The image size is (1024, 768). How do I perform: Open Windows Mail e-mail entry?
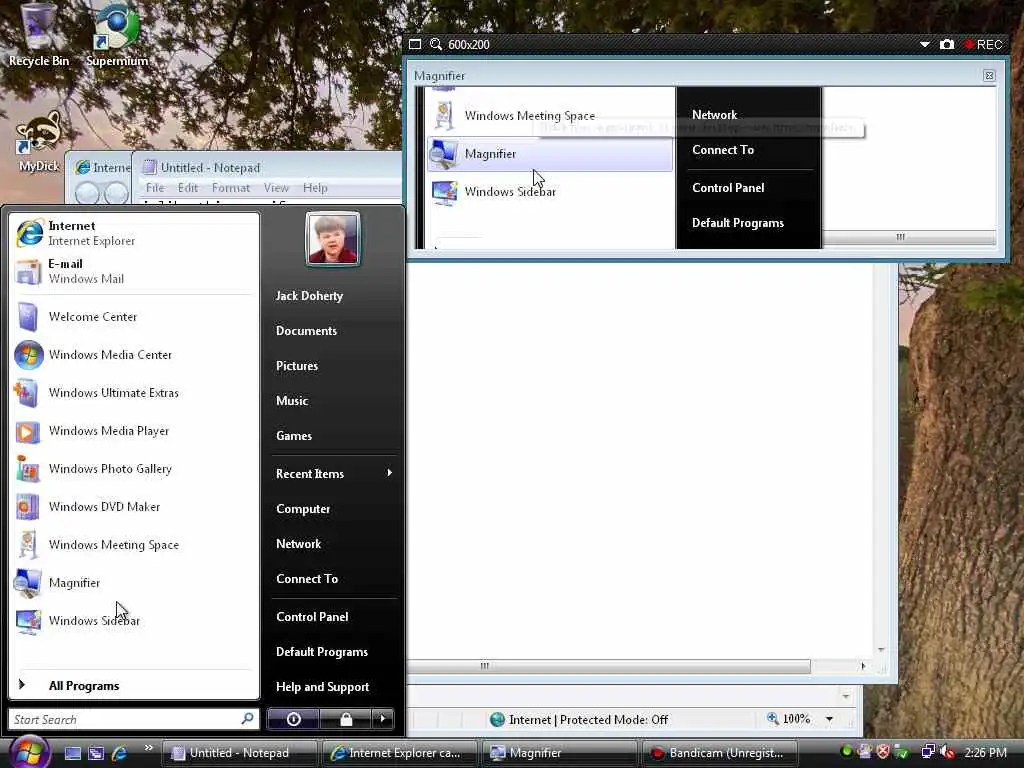(x=135, y=271)
